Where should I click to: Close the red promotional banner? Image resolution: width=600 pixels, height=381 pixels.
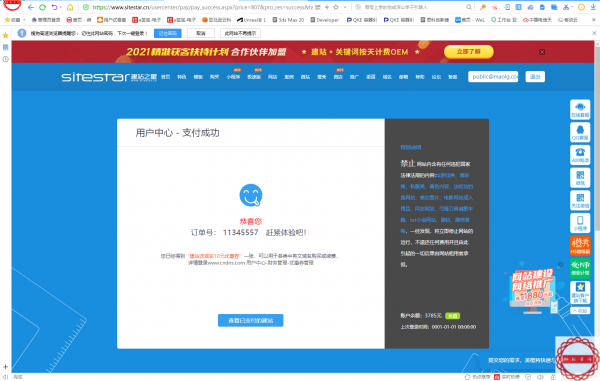[x=542, y=52]
